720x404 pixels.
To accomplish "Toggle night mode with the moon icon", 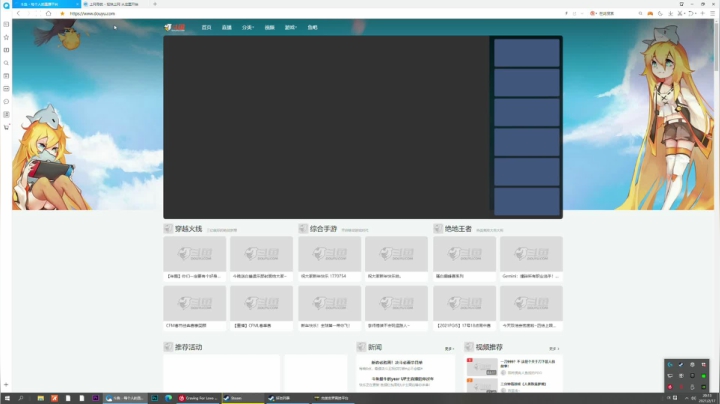I will click(660, 14).
